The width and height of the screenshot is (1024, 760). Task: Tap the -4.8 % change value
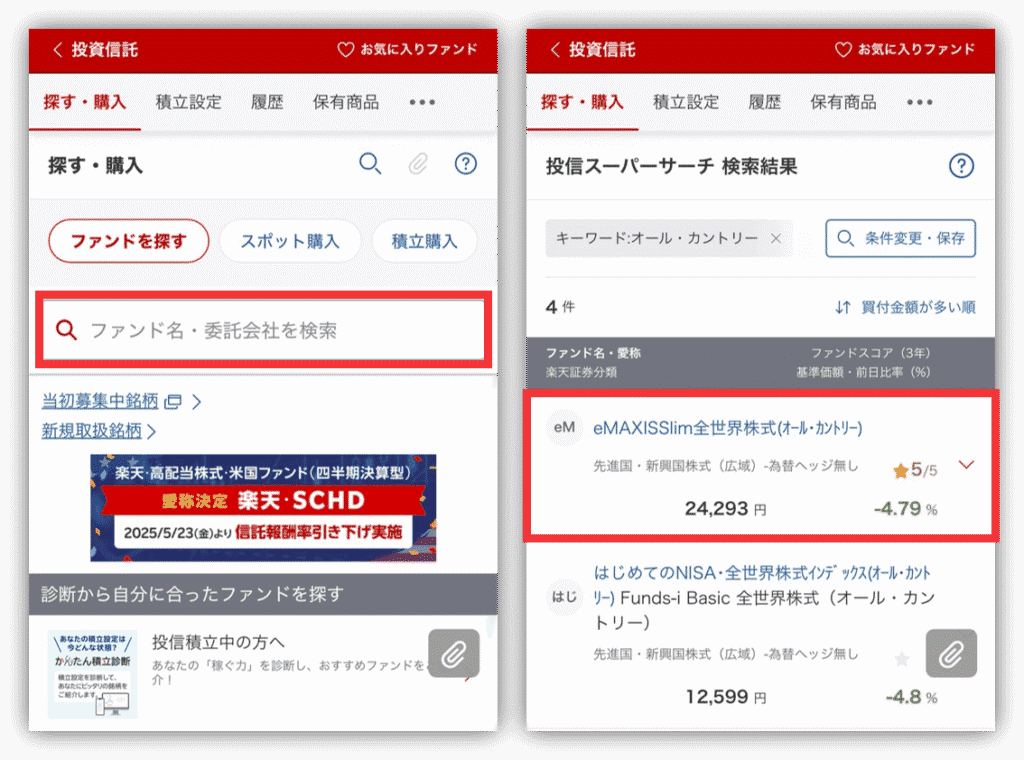912,697
